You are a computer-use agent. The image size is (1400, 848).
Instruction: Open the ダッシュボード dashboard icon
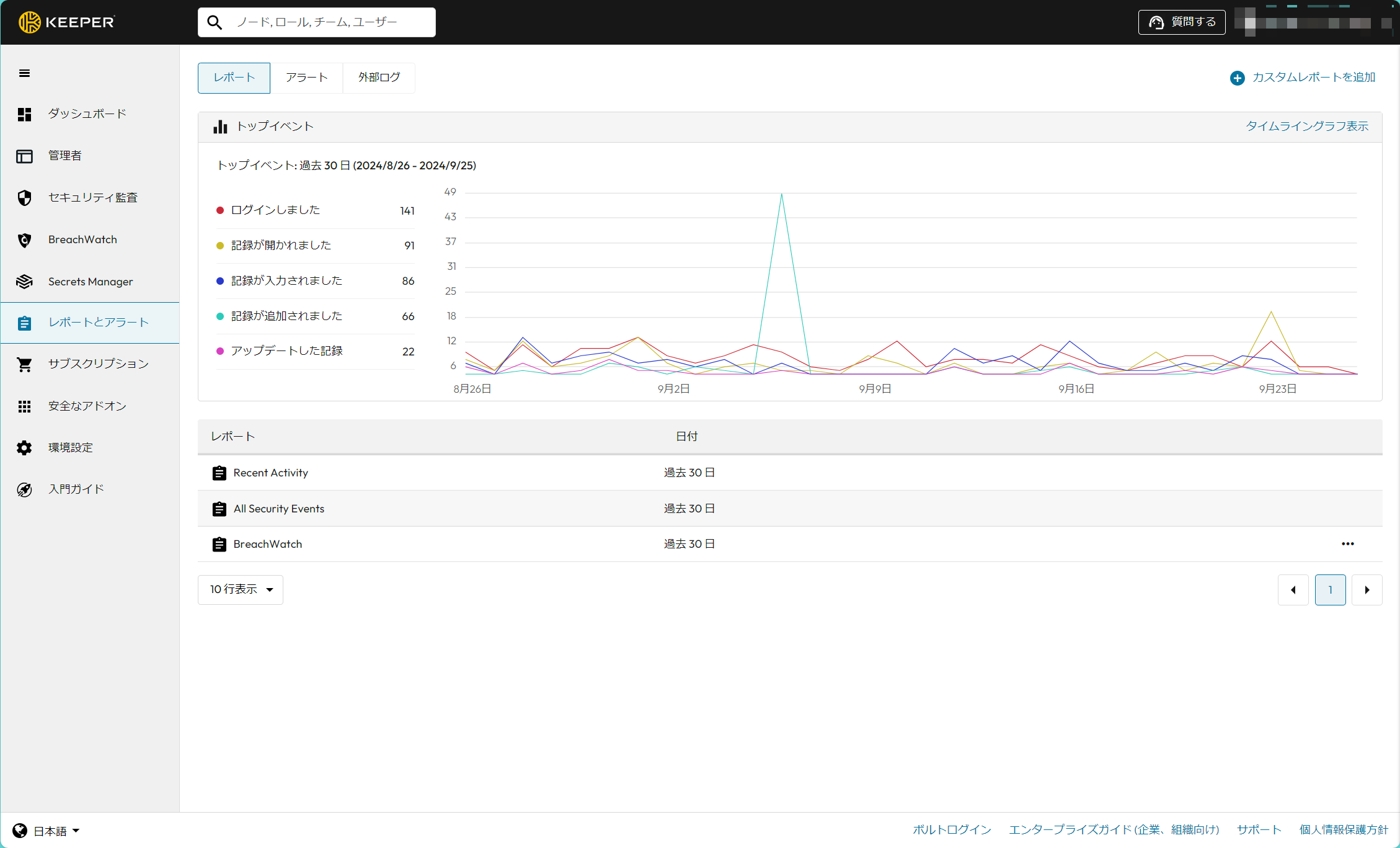24,114
